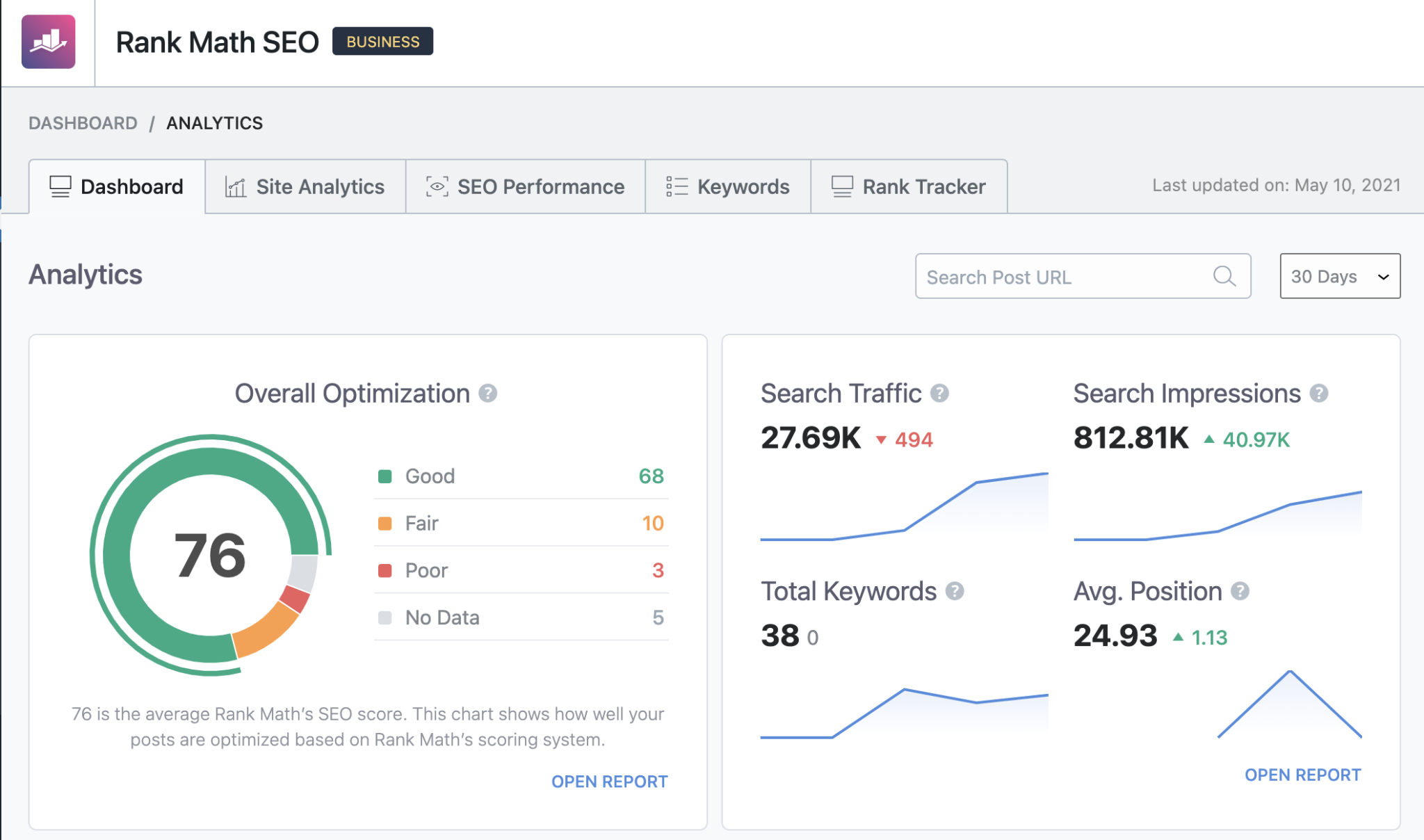
Task: Click the Poor legend label
Action: tap(426, 571)
